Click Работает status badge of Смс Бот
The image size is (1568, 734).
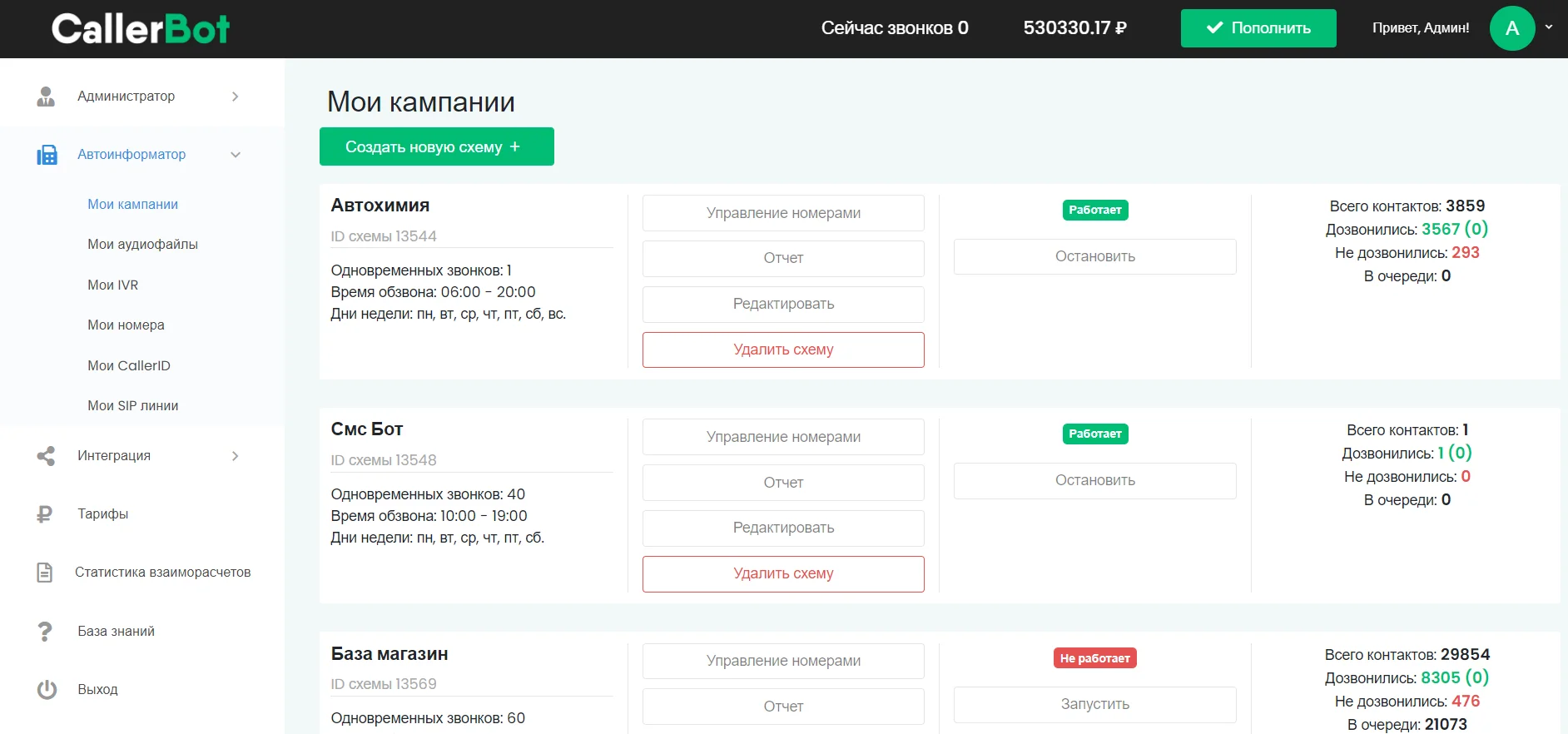(1095, 434)
